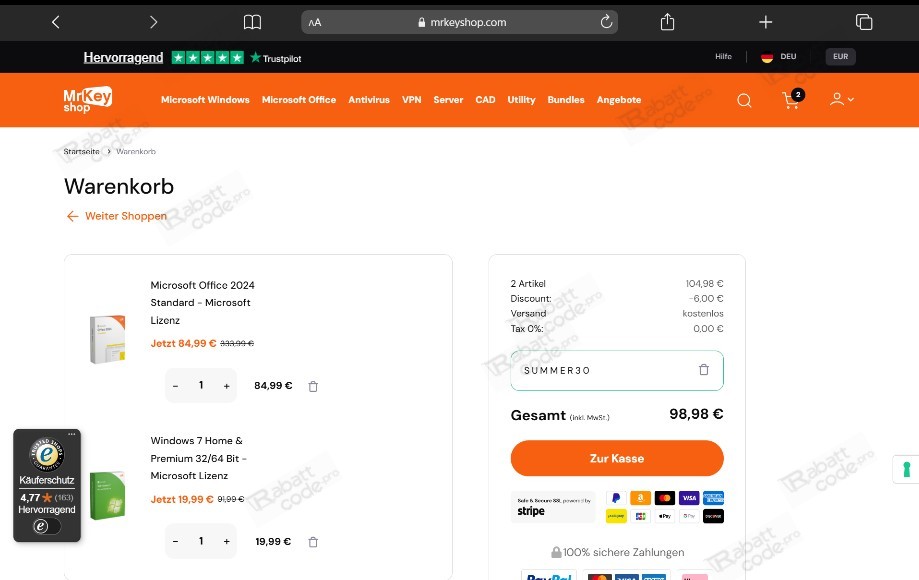Go forward with Safari forward arrow
Image resolution: width=919 pixels, height=580 pixels.
tap(154, 22)
